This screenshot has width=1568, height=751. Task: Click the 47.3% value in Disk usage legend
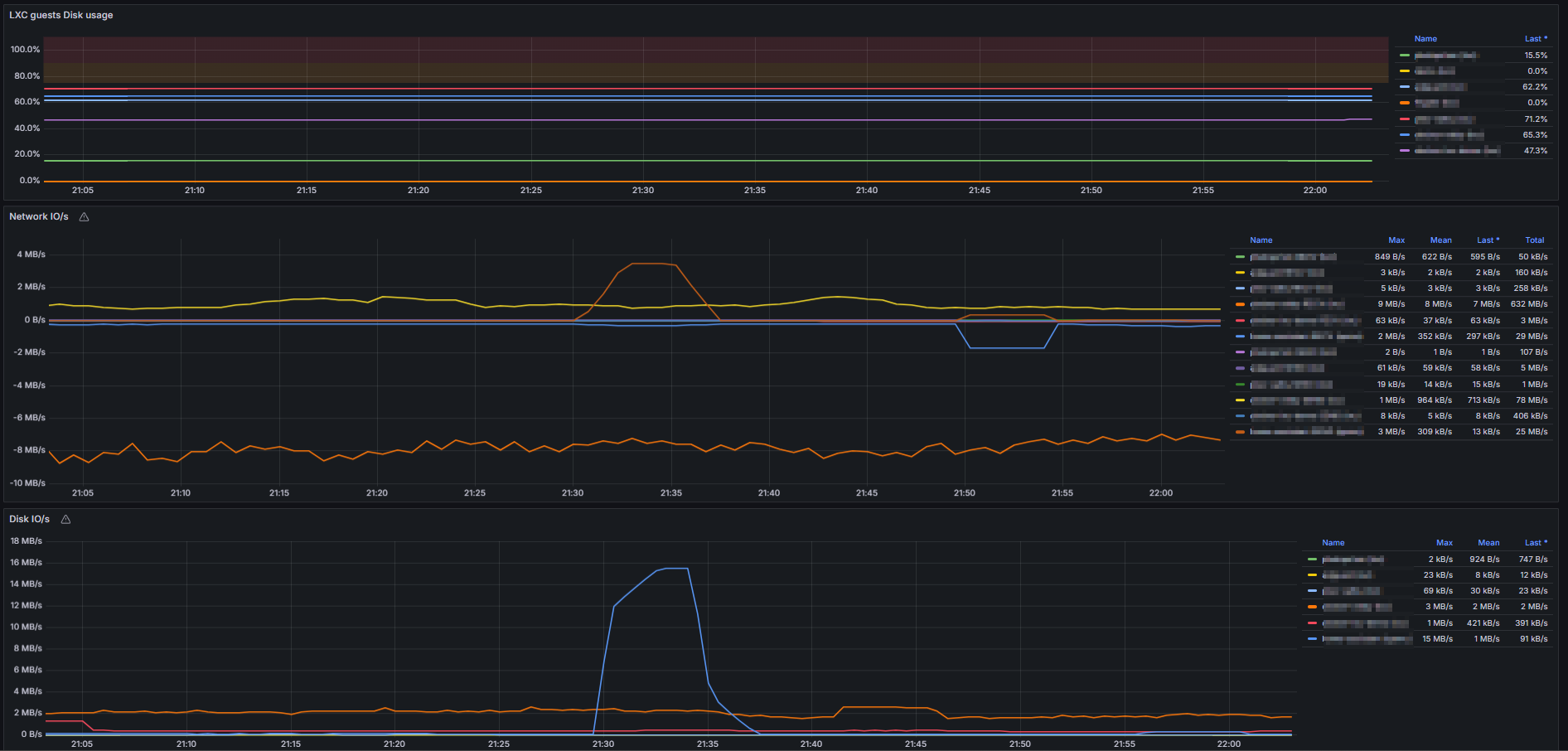(1536, 151)
